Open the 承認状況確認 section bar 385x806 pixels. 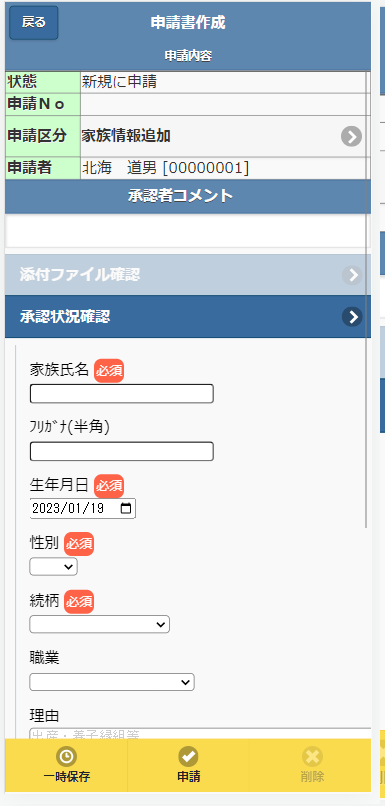pyautogui.click(x=188, y=317)
